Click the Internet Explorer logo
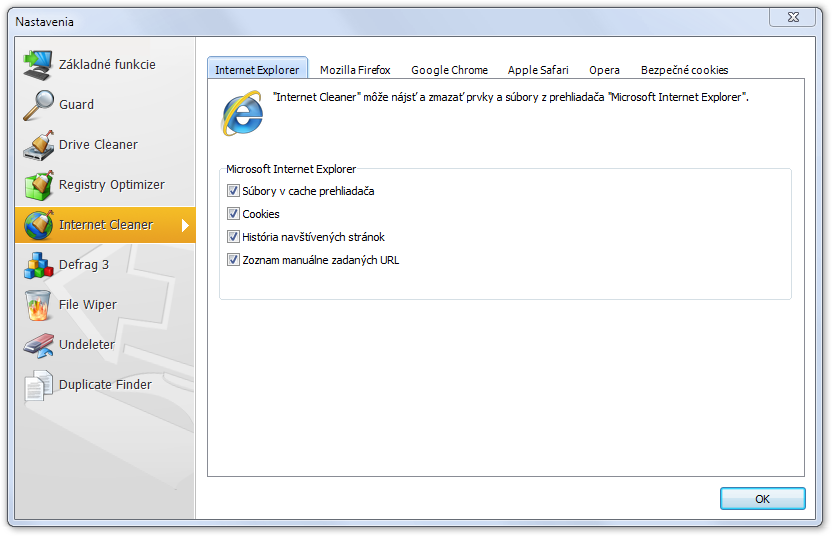This screenshot has width=832, height=536. pyautogui.click(x=242, y=113)
